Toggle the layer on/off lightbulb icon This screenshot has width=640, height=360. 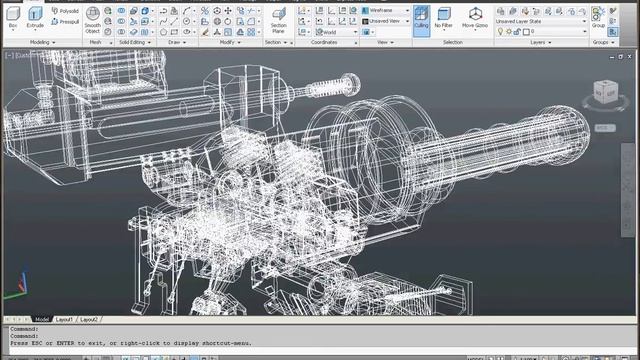tap(500, 31)
